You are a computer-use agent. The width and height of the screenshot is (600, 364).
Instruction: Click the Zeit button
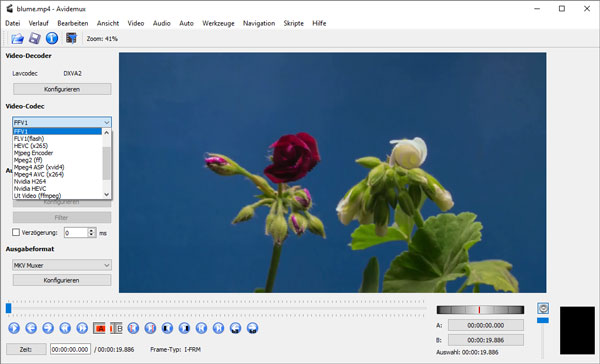pyautogui.click(x=26, y=349)
